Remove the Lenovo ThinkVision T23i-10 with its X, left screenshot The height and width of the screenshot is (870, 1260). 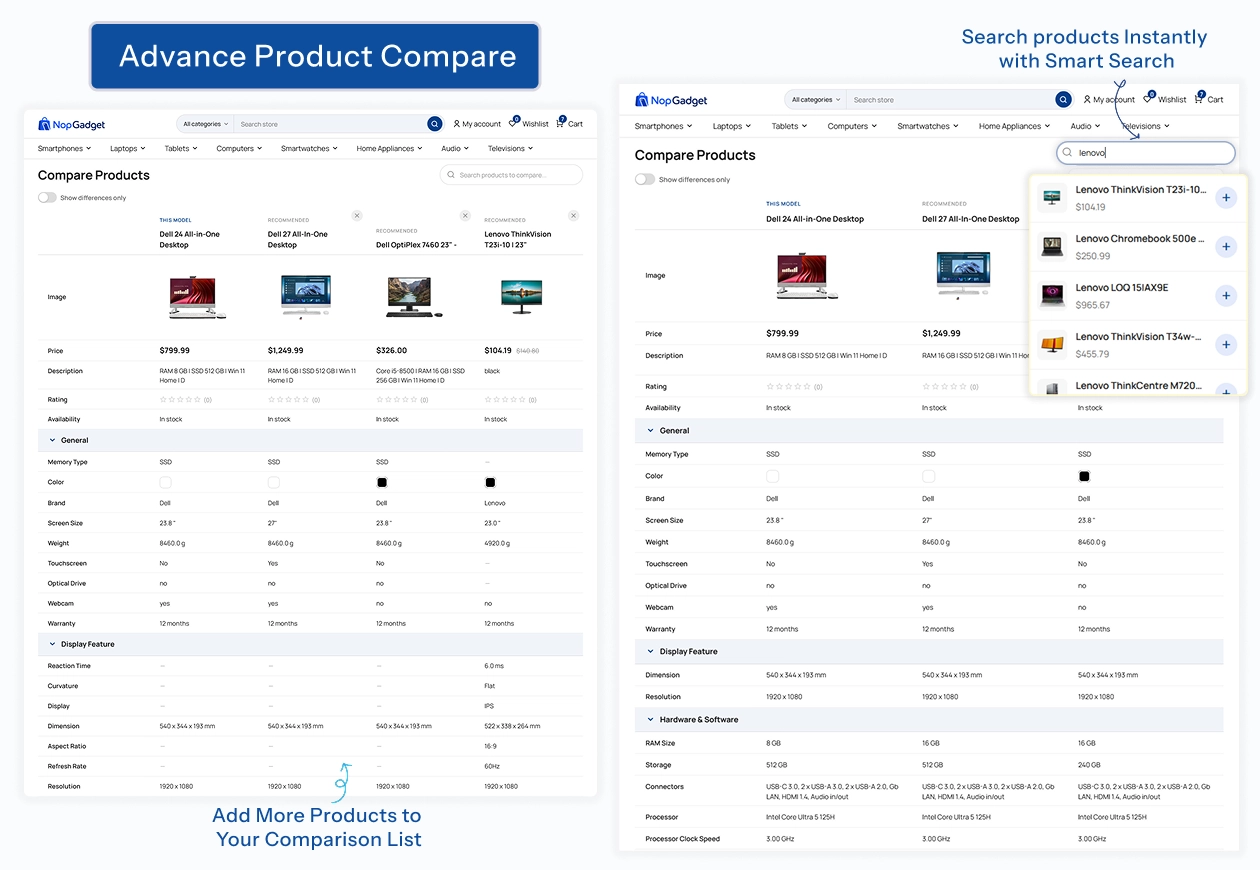[x=573, y=215]
